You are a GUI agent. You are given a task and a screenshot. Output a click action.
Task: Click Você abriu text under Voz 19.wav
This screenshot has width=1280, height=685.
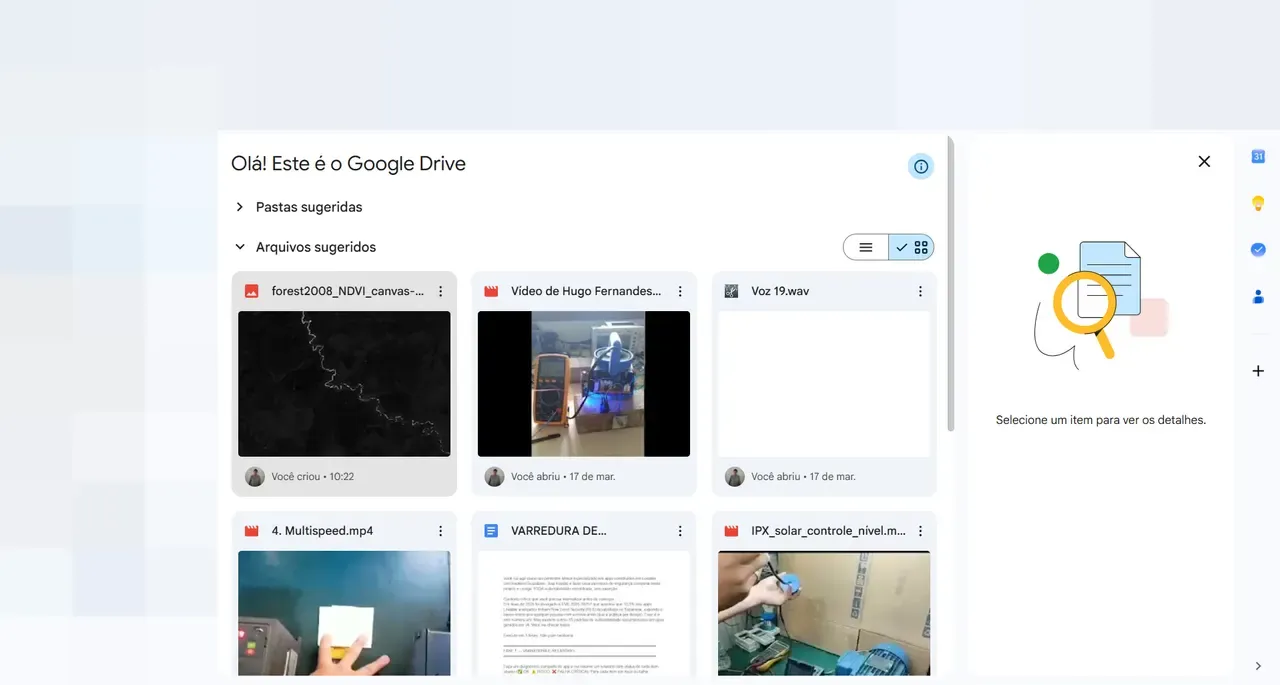point(803,477)
